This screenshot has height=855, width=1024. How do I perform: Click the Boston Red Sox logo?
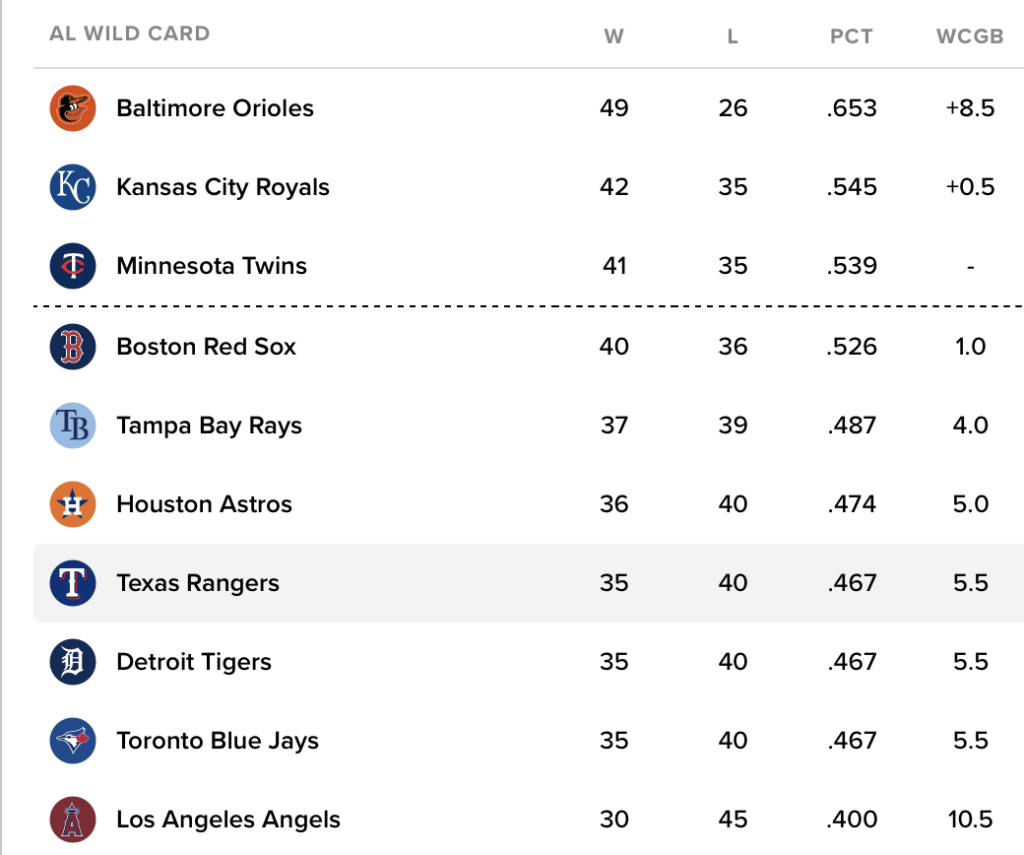tap(72, 347)
